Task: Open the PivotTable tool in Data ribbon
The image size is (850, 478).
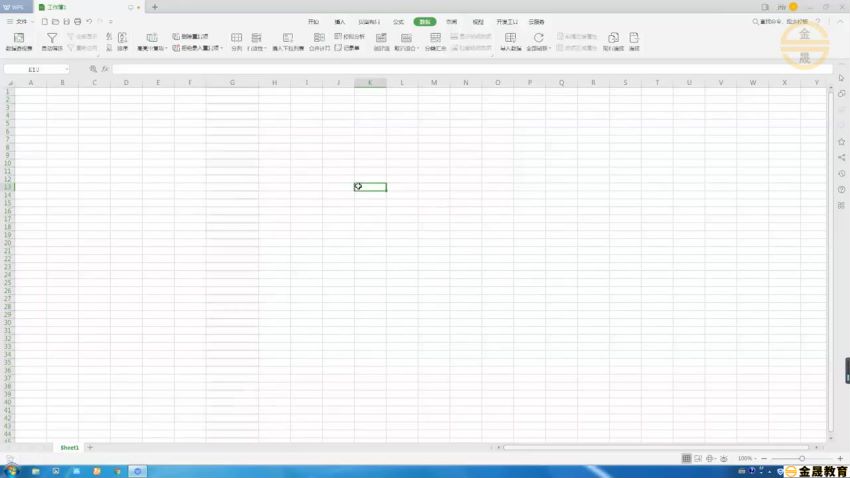Action: point(19,41)
